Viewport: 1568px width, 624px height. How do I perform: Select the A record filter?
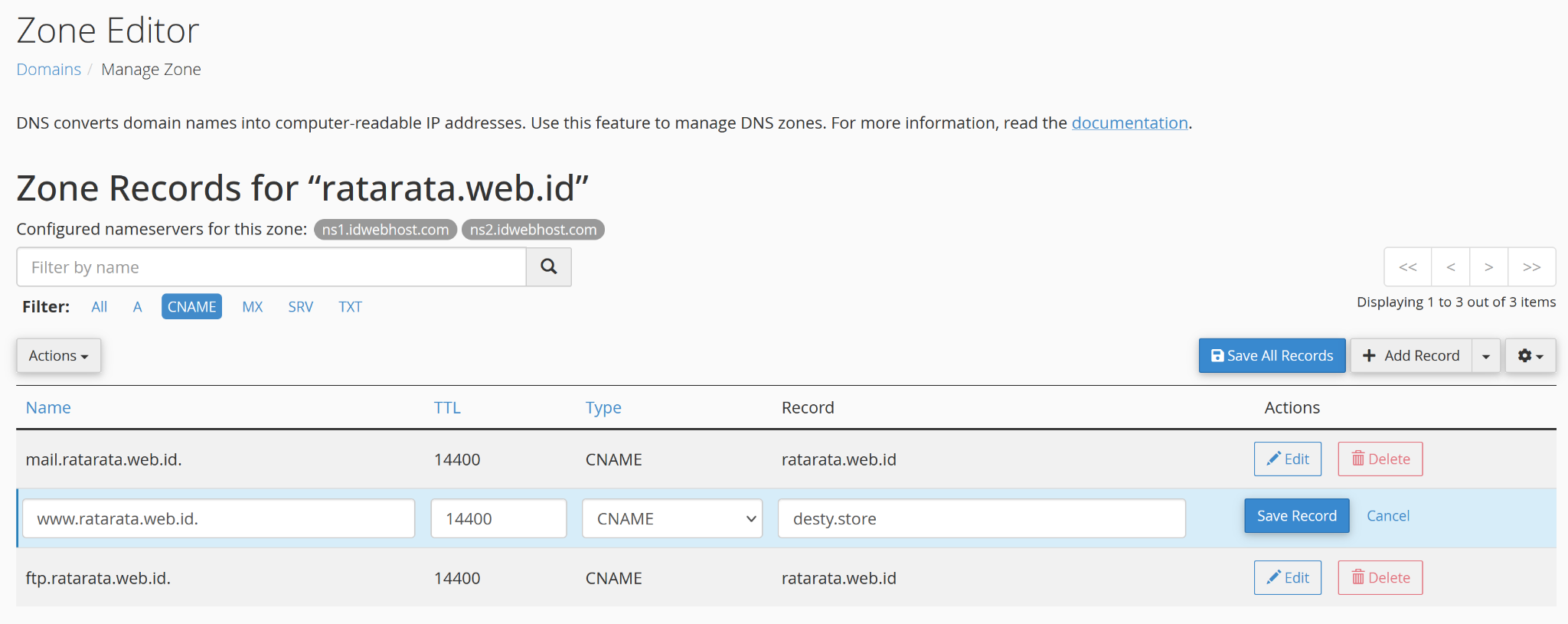(138, 307)
